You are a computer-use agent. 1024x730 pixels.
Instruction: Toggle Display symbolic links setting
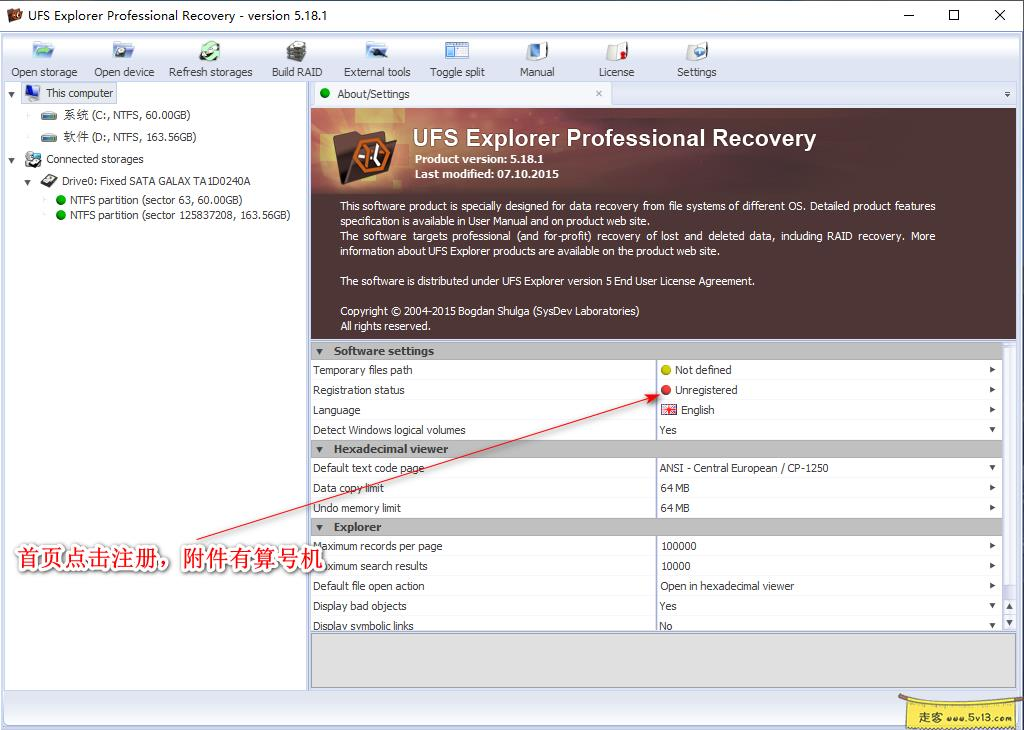click(991, 624)
